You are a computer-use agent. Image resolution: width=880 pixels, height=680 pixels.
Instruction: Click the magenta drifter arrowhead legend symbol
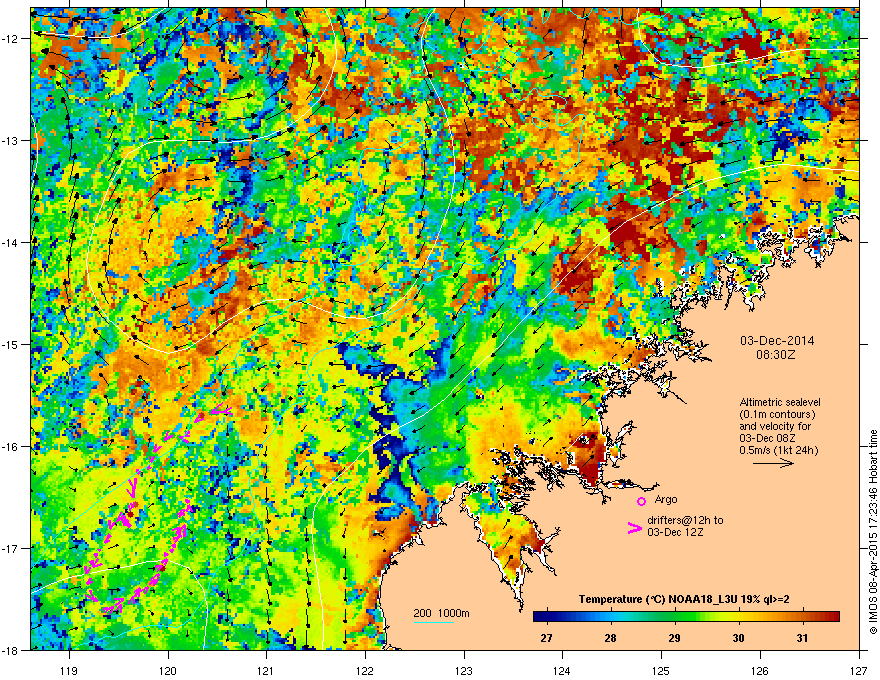634,528
